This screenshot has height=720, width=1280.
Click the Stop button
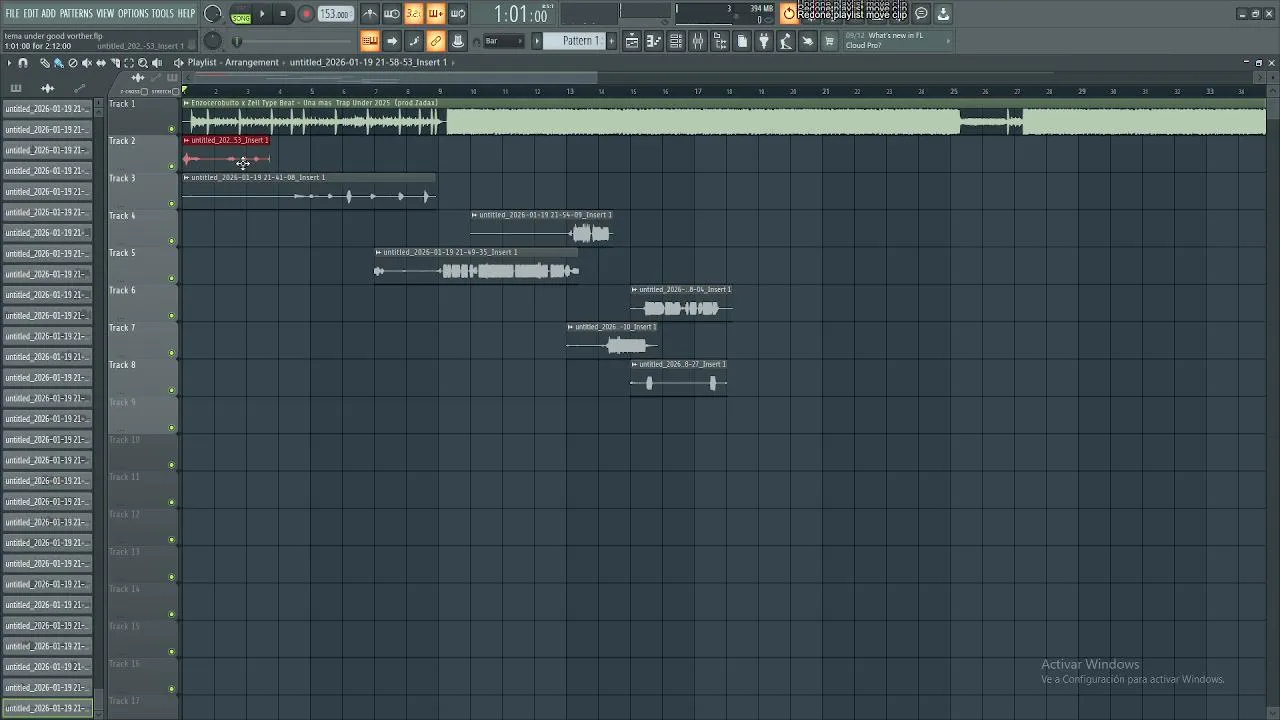(283, 13)
